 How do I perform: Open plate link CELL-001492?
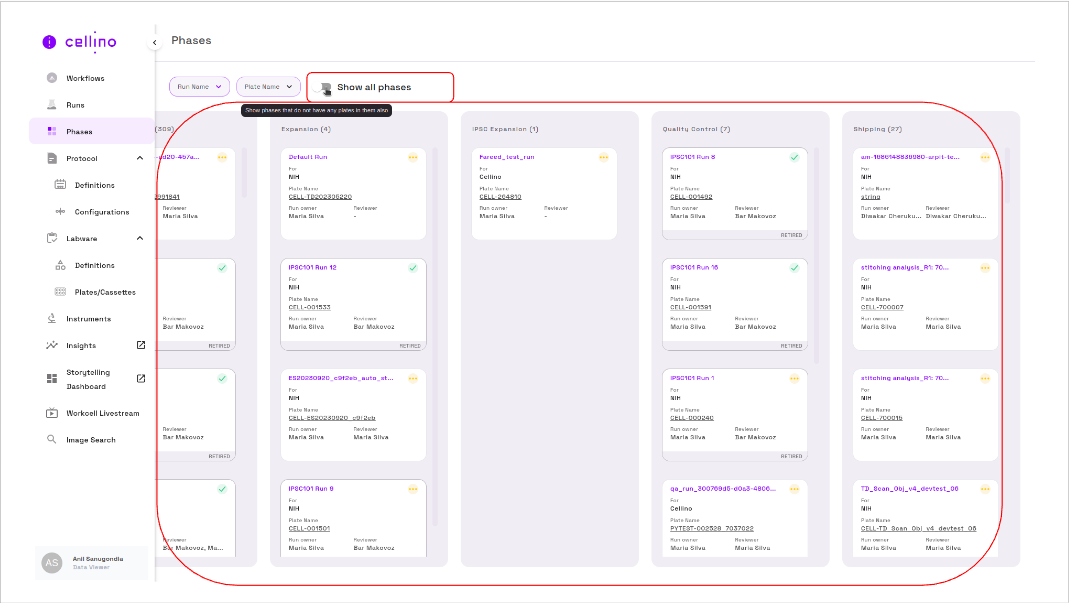691,197
